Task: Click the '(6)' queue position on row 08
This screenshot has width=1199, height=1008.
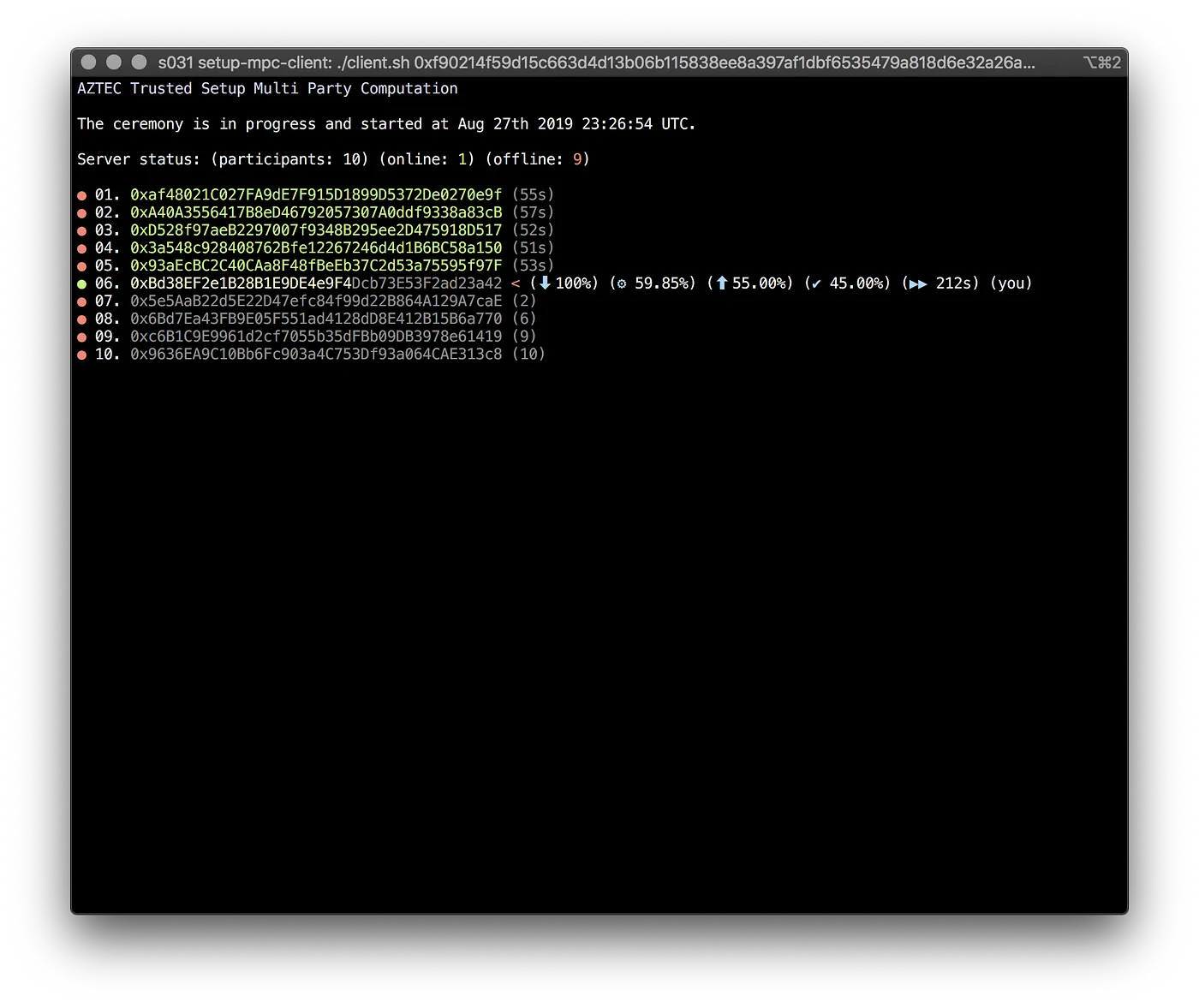Action: click(524, 319)
